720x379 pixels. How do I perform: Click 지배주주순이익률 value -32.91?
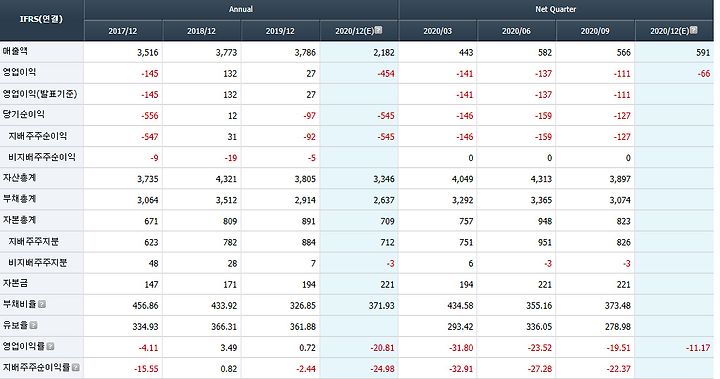pos(461,369)
